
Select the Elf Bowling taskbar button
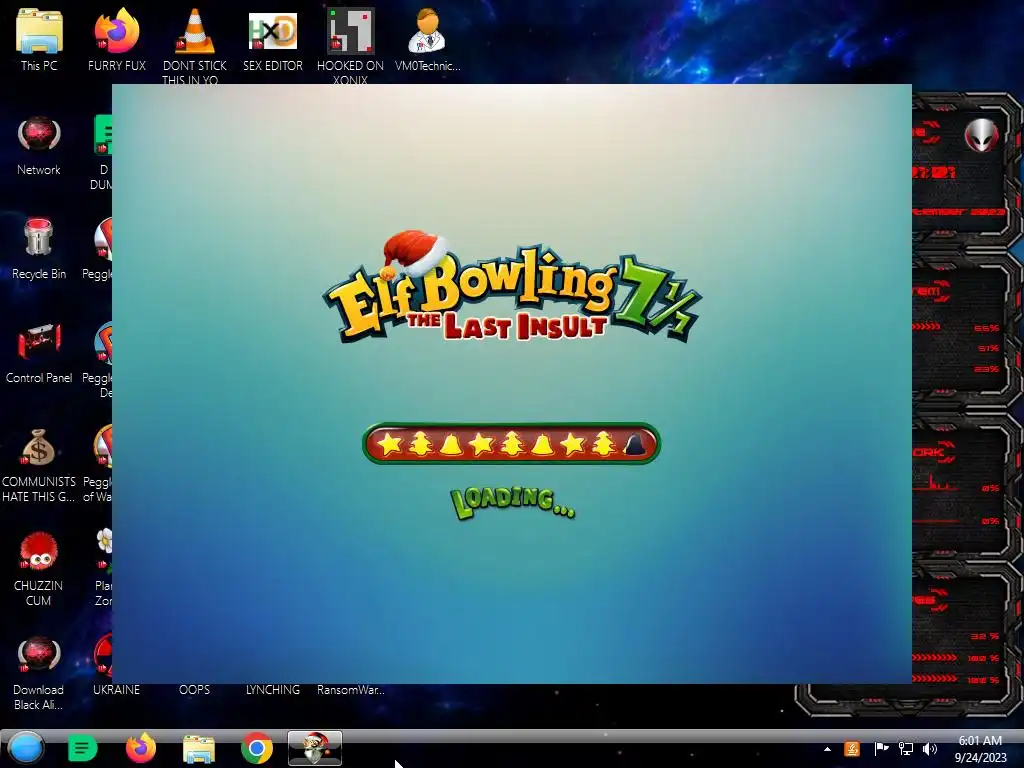click(x=315, y=748)
